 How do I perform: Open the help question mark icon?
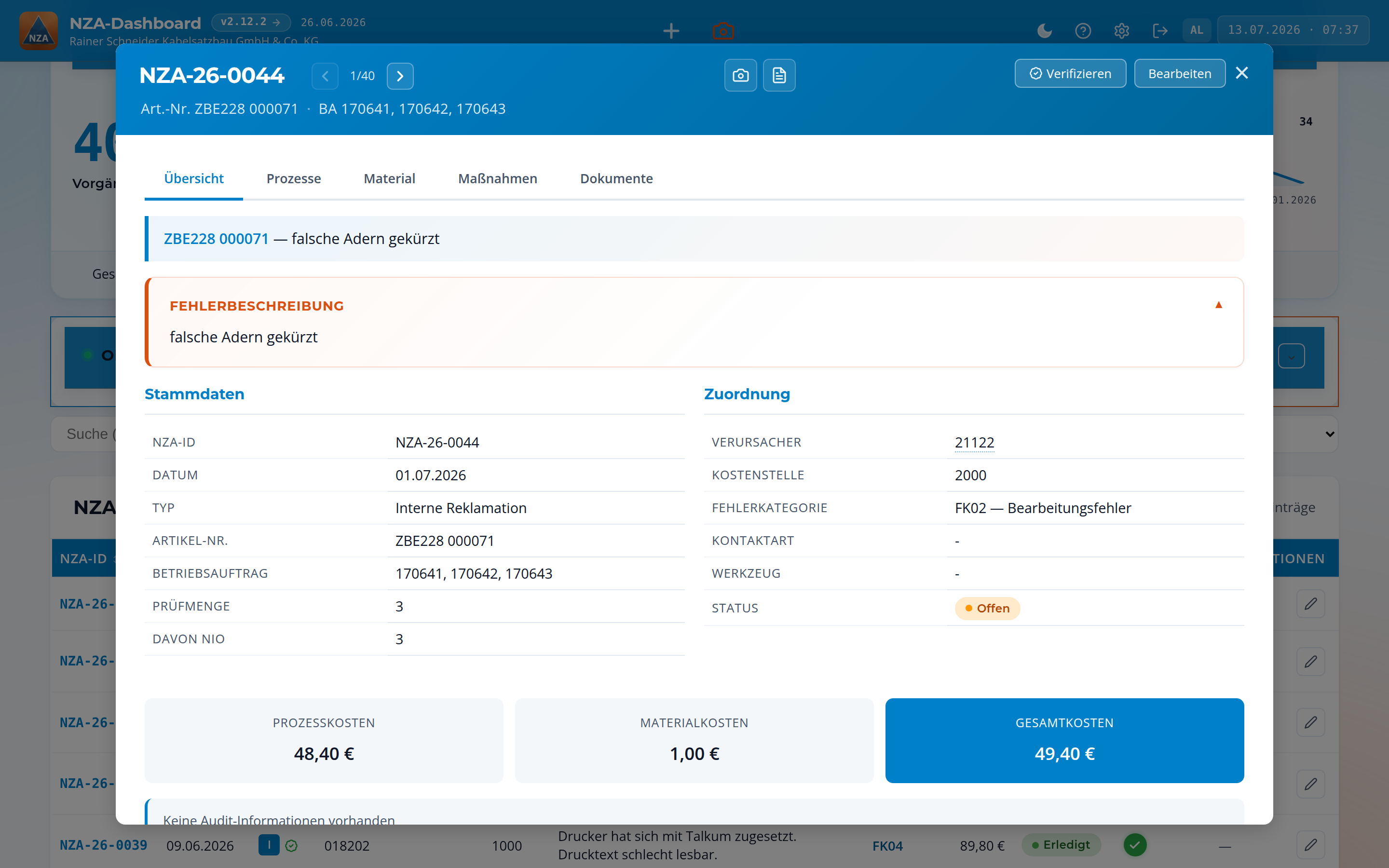pyautogui.click(x=1083, y=30)
